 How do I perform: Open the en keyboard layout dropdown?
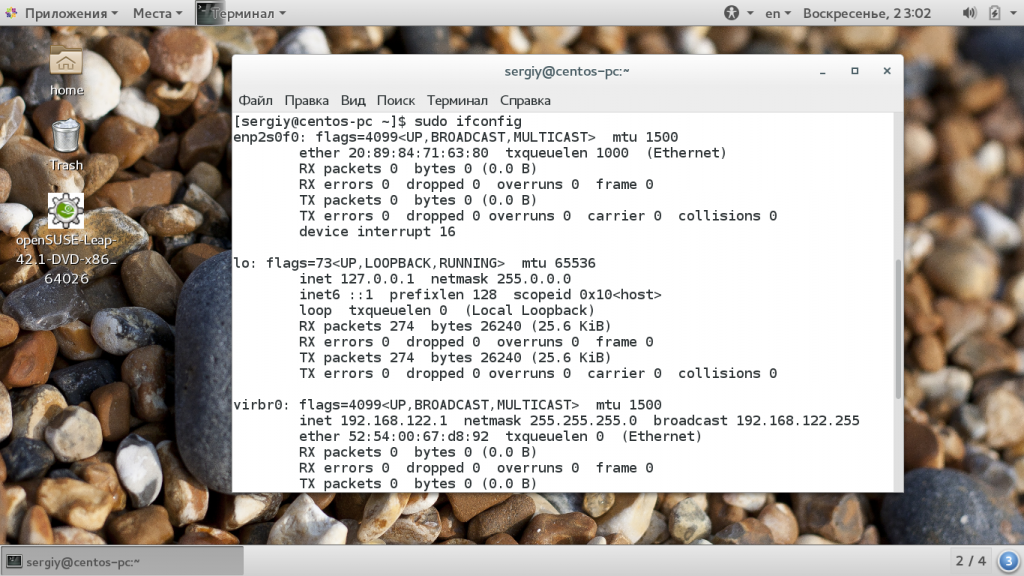[778, 13]
